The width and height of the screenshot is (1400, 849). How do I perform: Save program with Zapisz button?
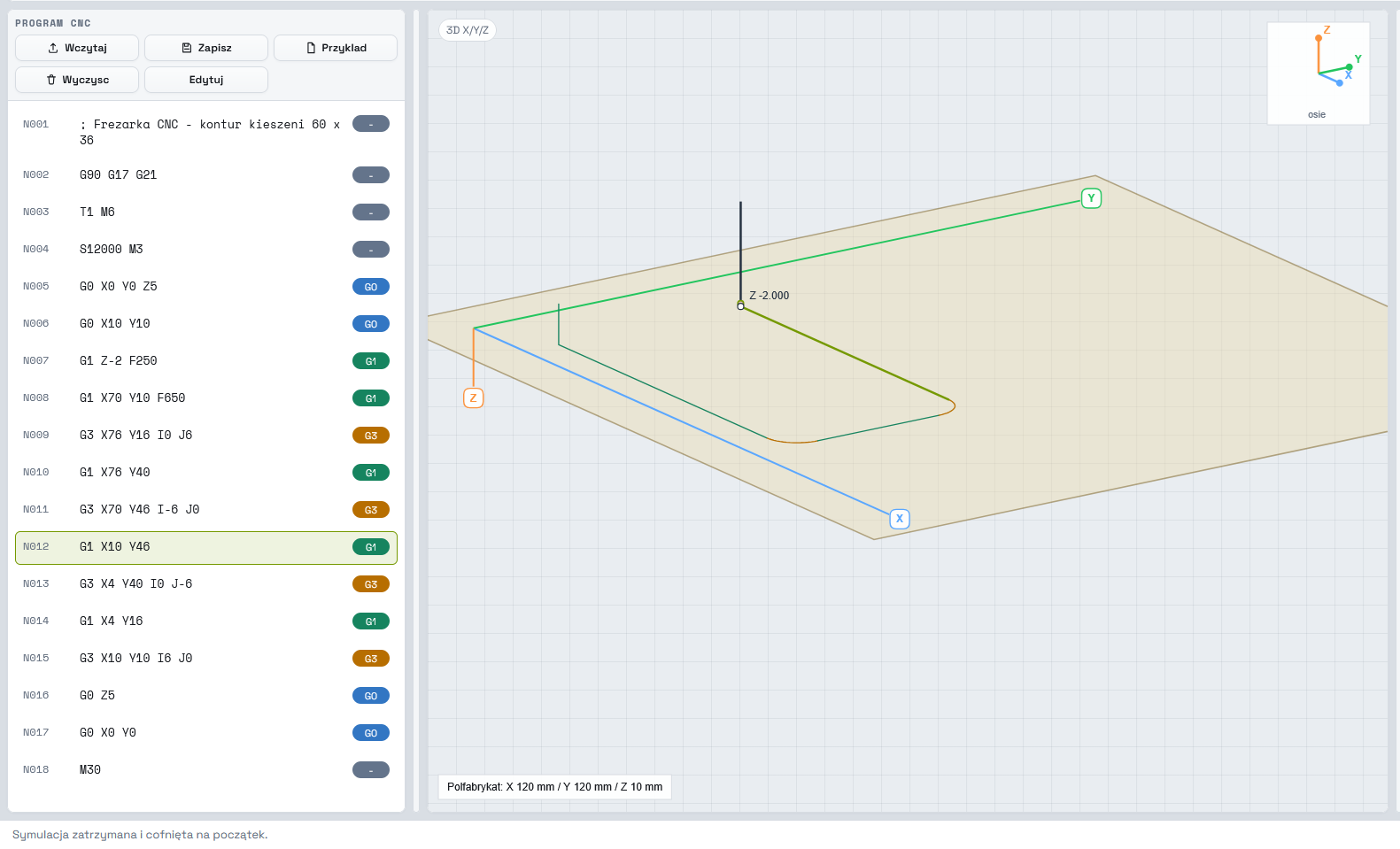[x=206, y=48]
